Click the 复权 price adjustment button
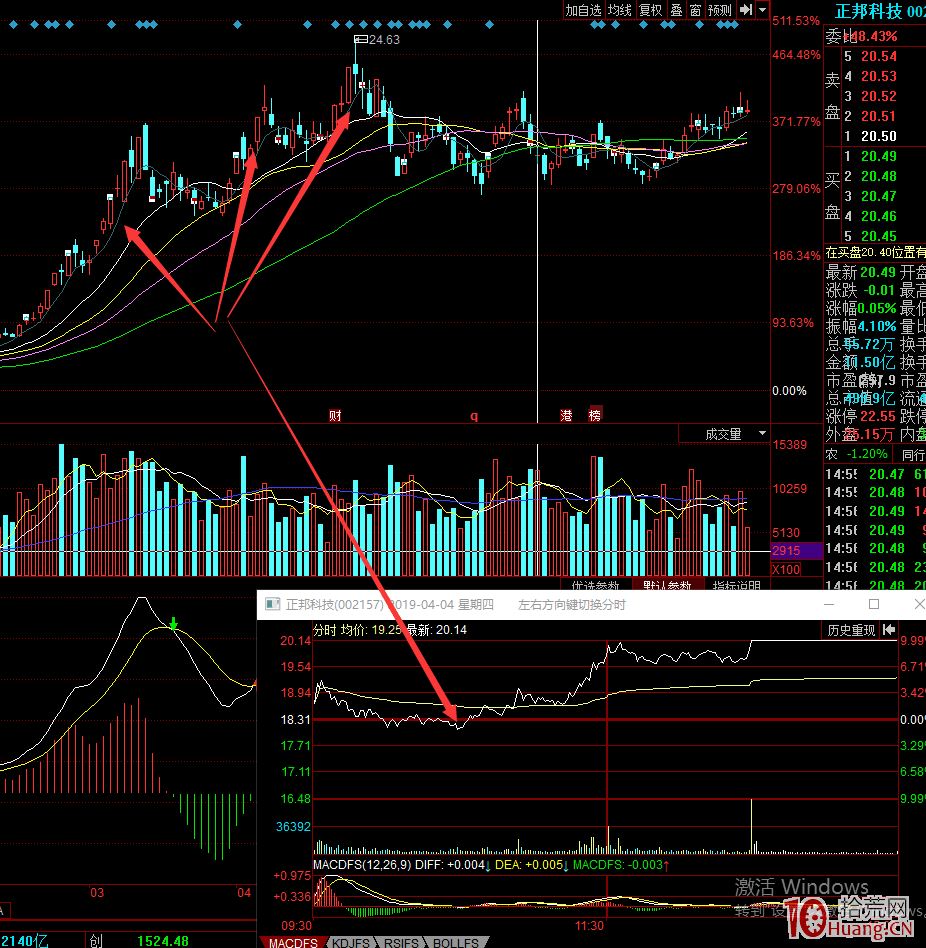The image size is (926, 948). tap(651, 10)
